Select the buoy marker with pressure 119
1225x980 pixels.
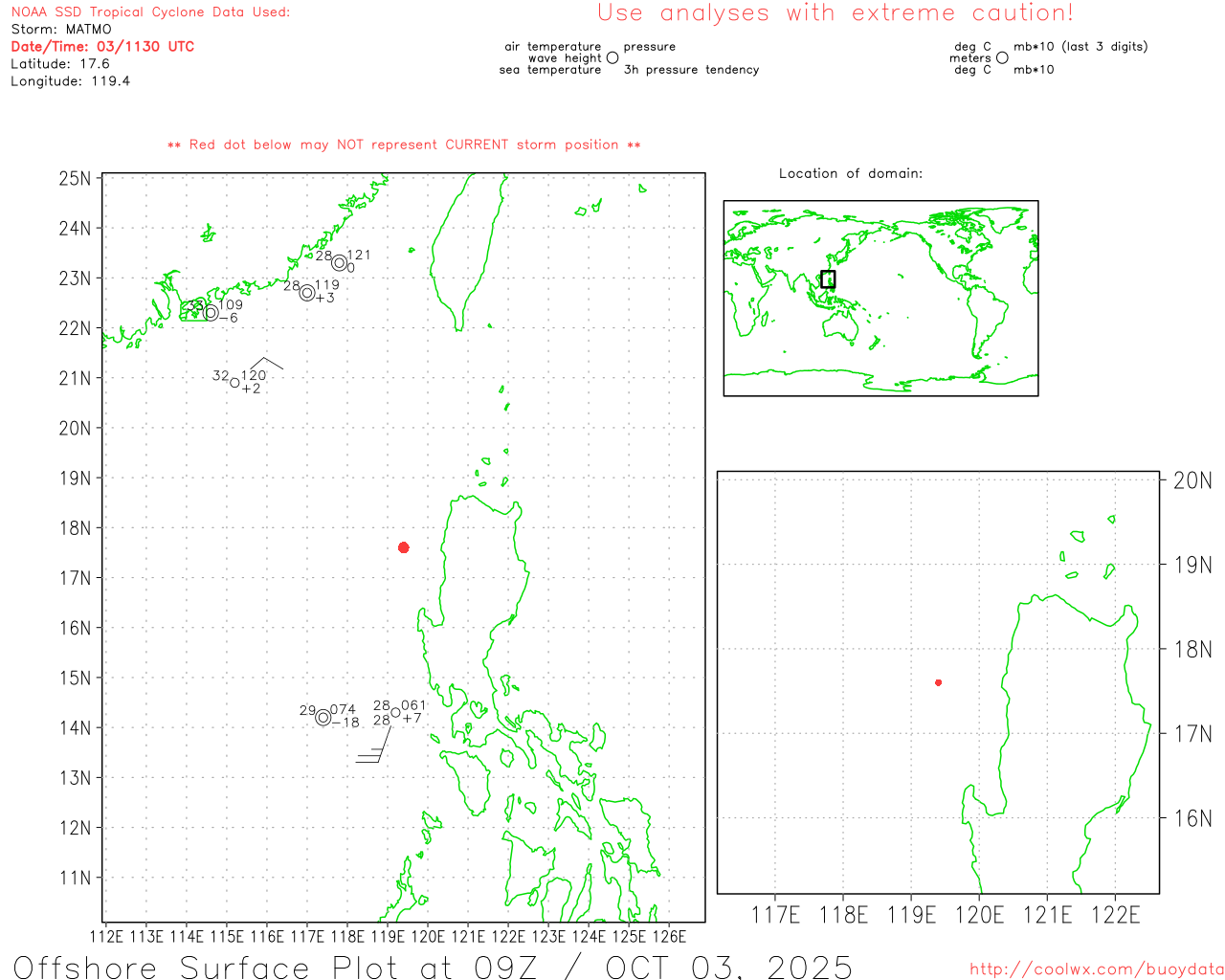click(307, 293)
